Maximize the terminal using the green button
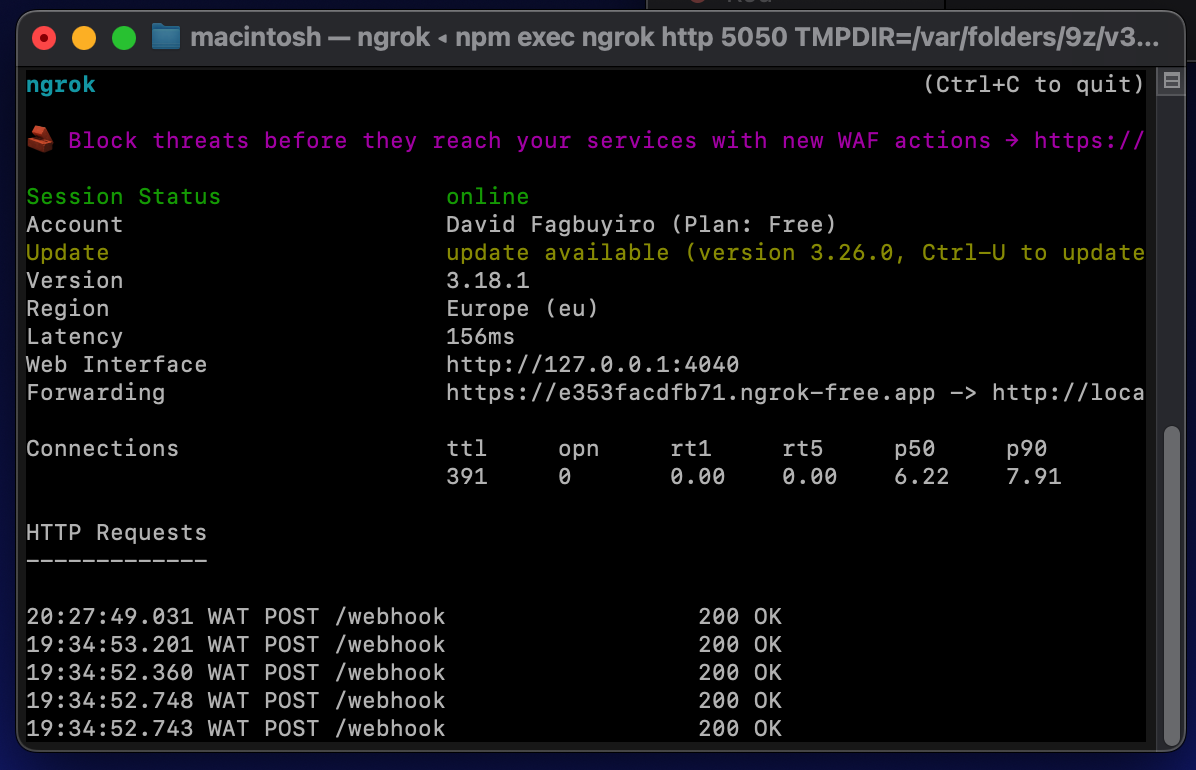Viewport: 1196px width, 770px height. coord(124,38)
